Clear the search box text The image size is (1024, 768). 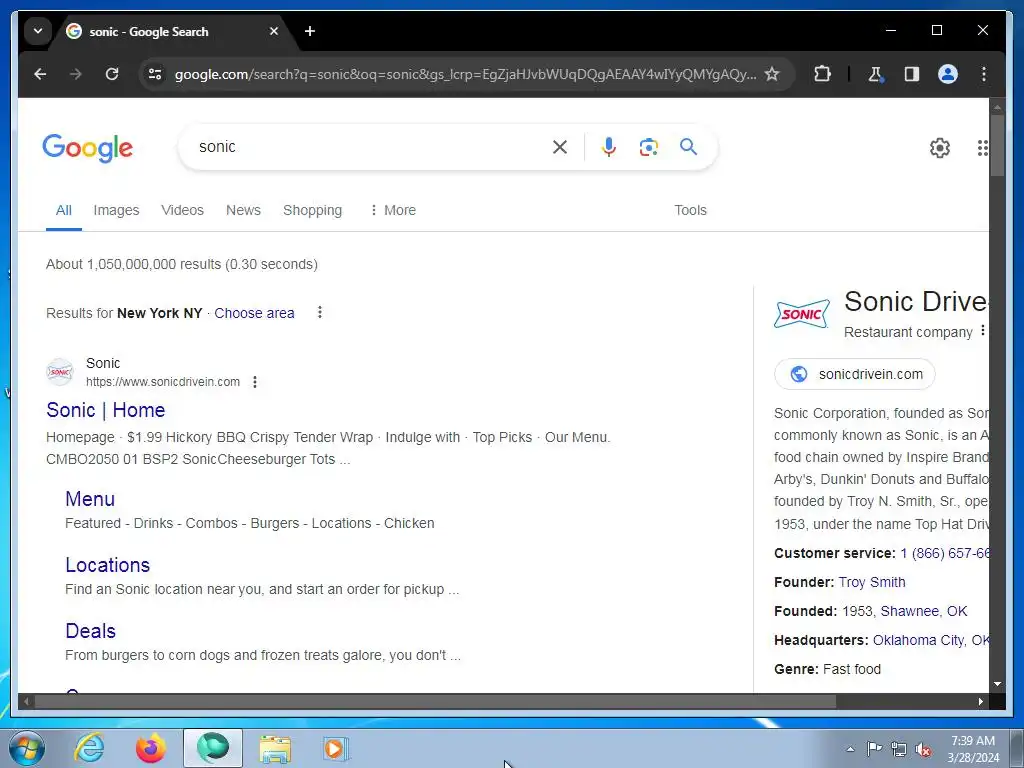(560, 147)
